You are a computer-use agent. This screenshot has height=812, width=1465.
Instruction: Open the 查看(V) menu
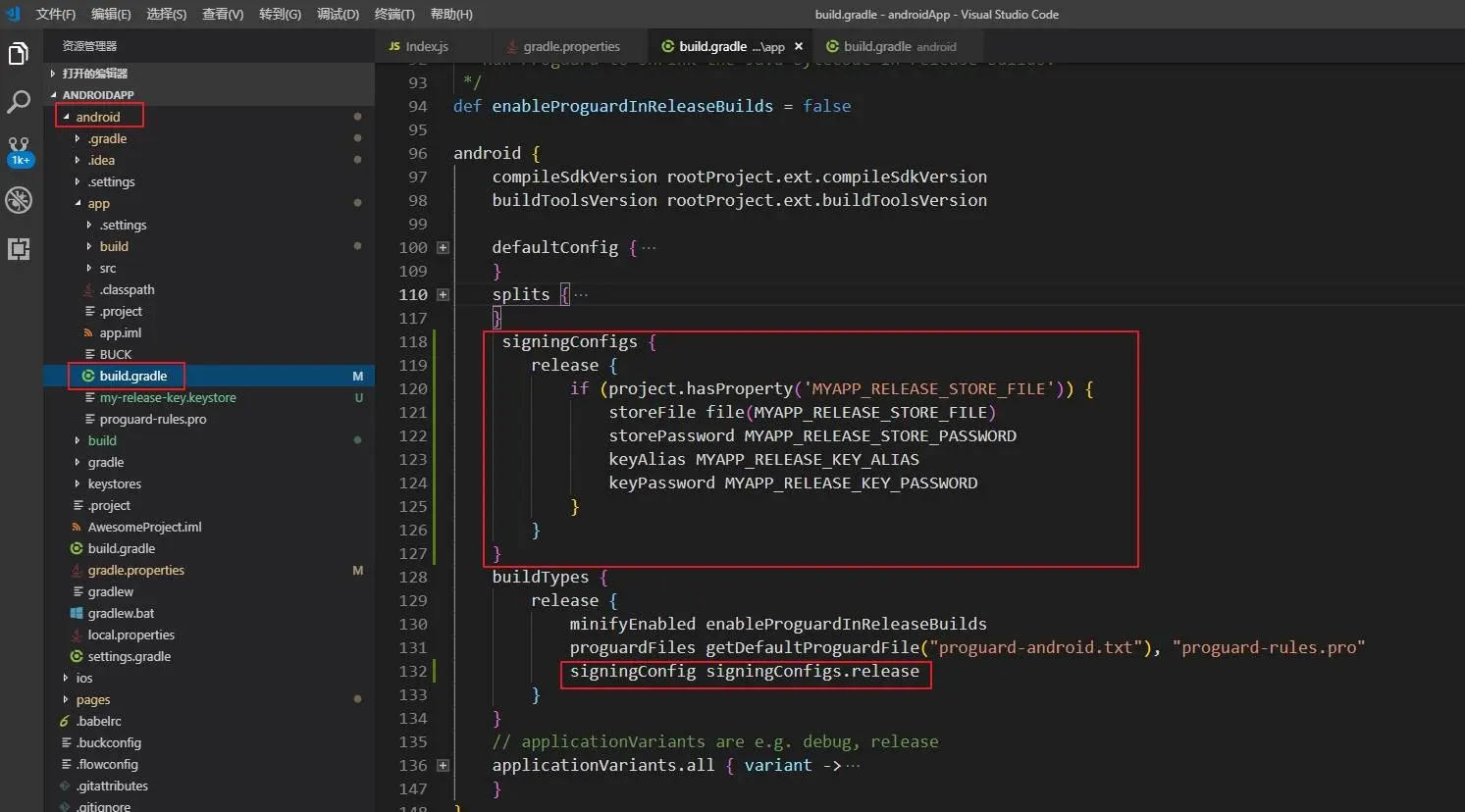click(223, 14)
